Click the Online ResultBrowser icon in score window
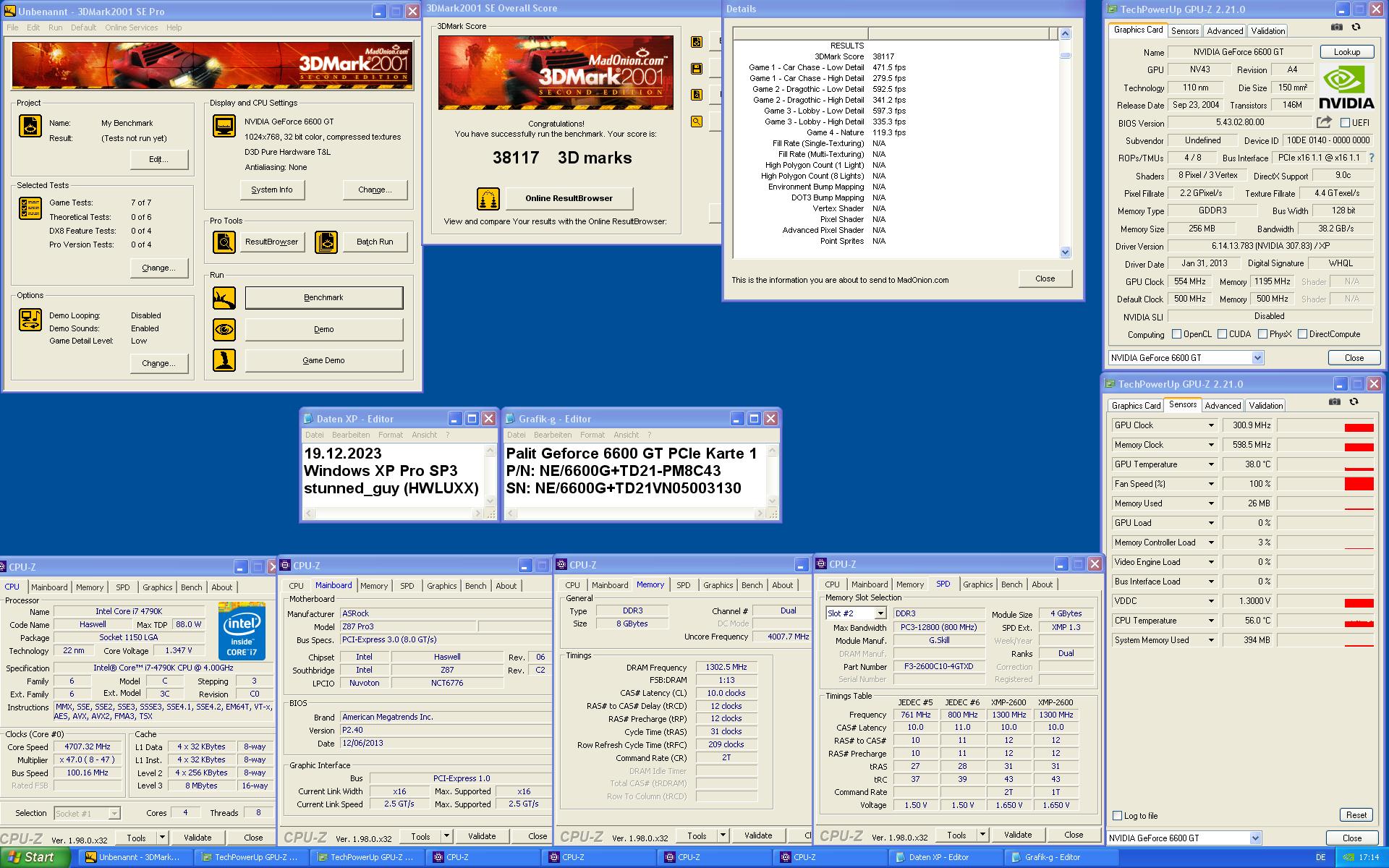This screenshot has height=868, width=1389. click(488, 198)
